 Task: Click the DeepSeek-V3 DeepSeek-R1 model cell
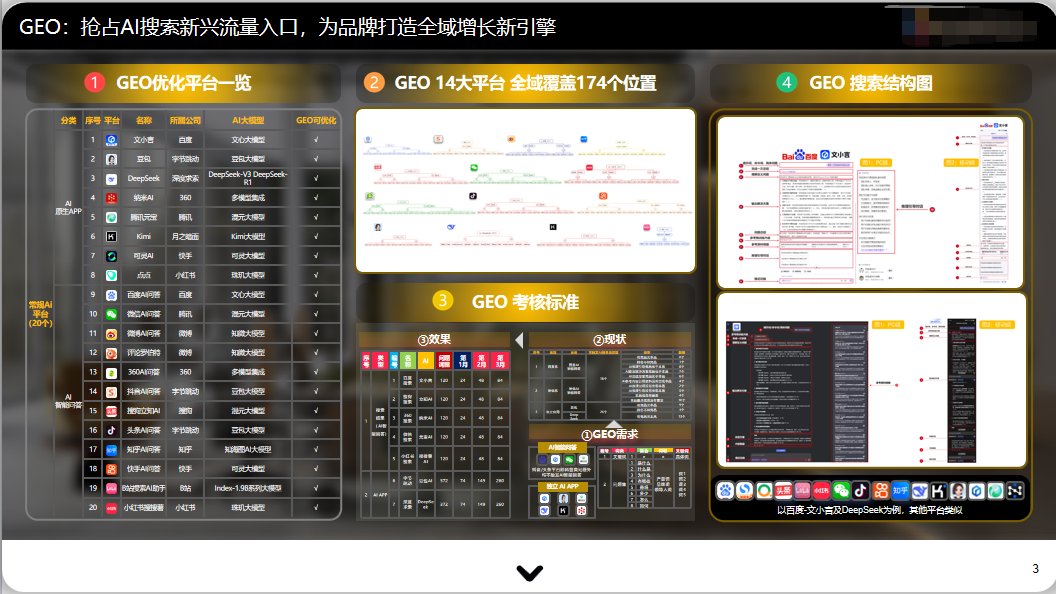coord(248,178)
